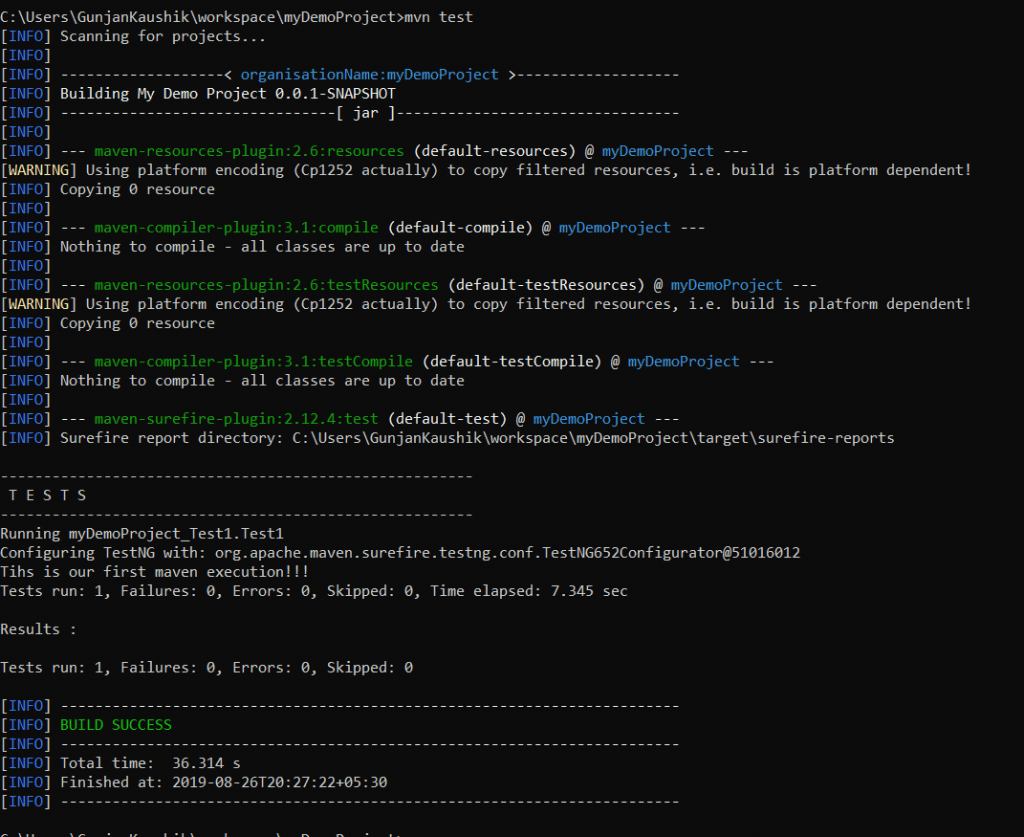1024x837 pixels.
Task: Click 'Tihs is our first maven execution!!!' output
Action: point(155,572)
